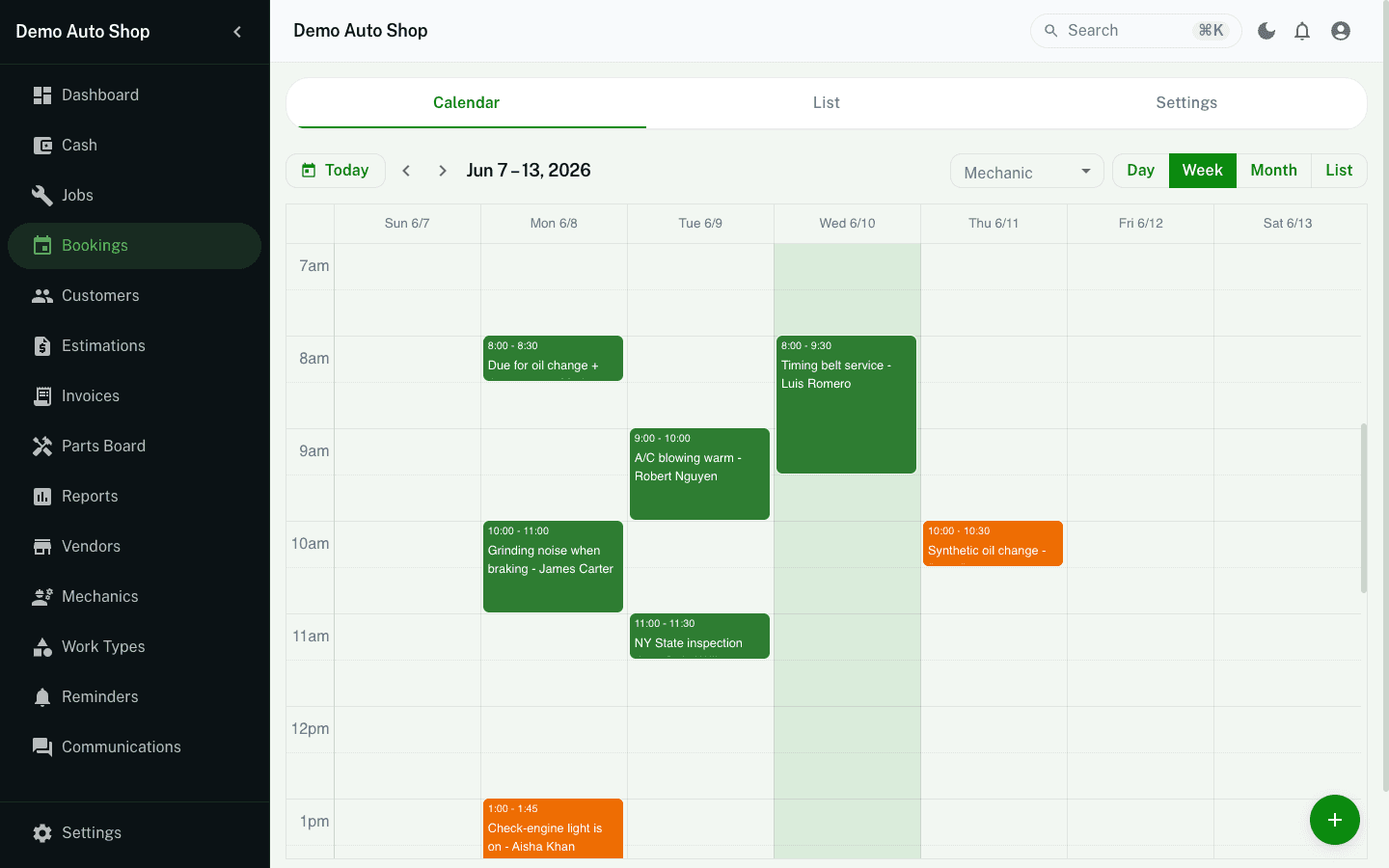This screenshot has height=868, width=1389.
Task: Select the Day view
Action: 1141,171
